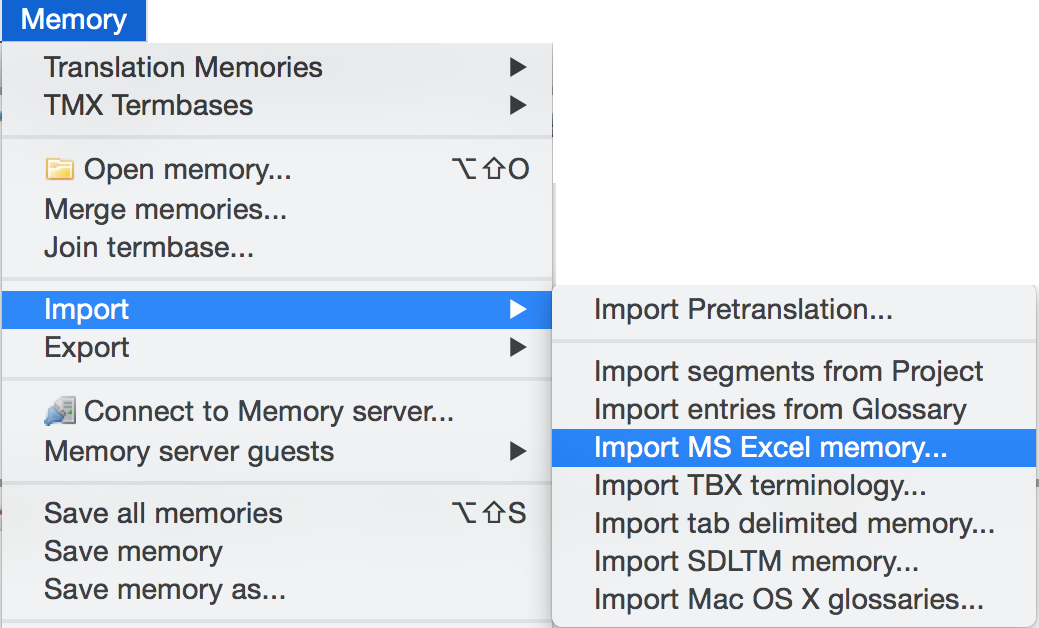Image resolution: width=1039 pixels, height=628 pixels.
Task: Select Save all memories
Action: click(x=163, y=513)
